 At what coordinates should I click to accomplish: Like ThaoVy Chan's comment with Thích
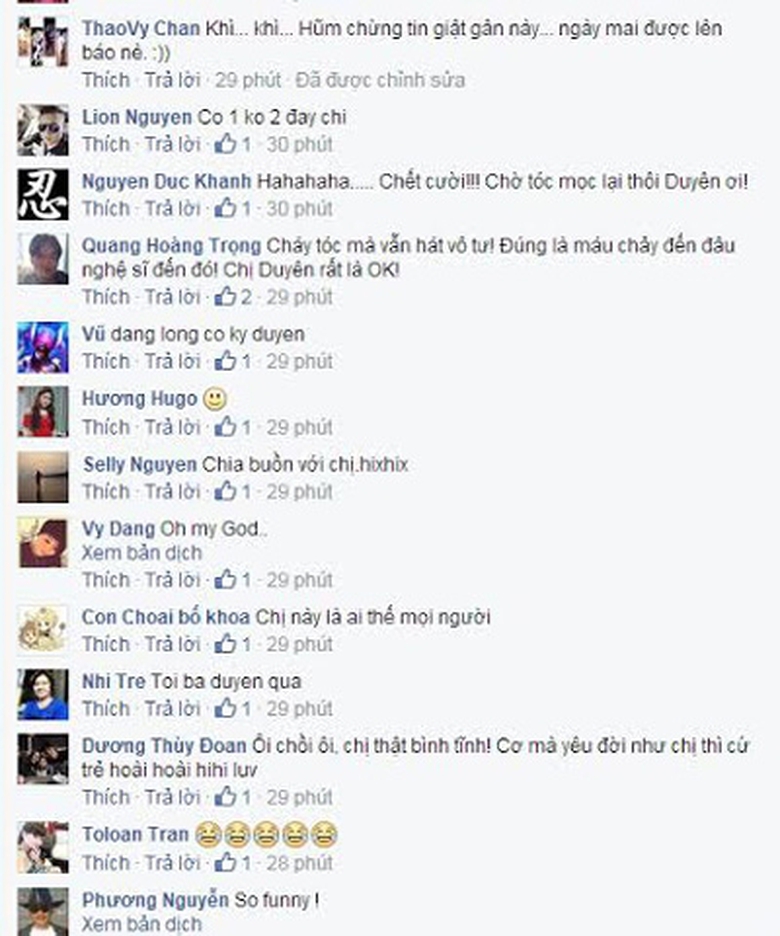(106, 80)
